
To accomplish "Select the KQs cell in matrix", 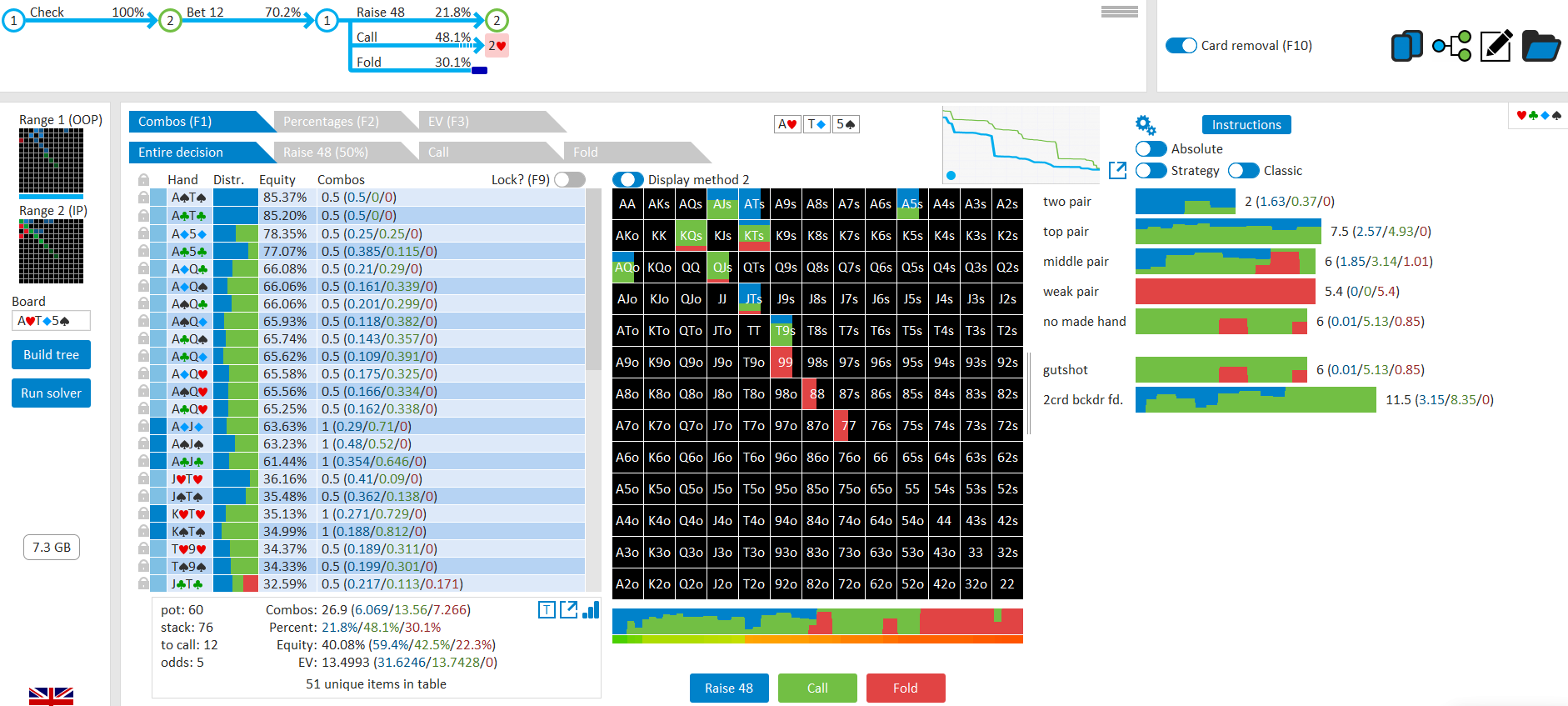I will [x=691, y=236].
